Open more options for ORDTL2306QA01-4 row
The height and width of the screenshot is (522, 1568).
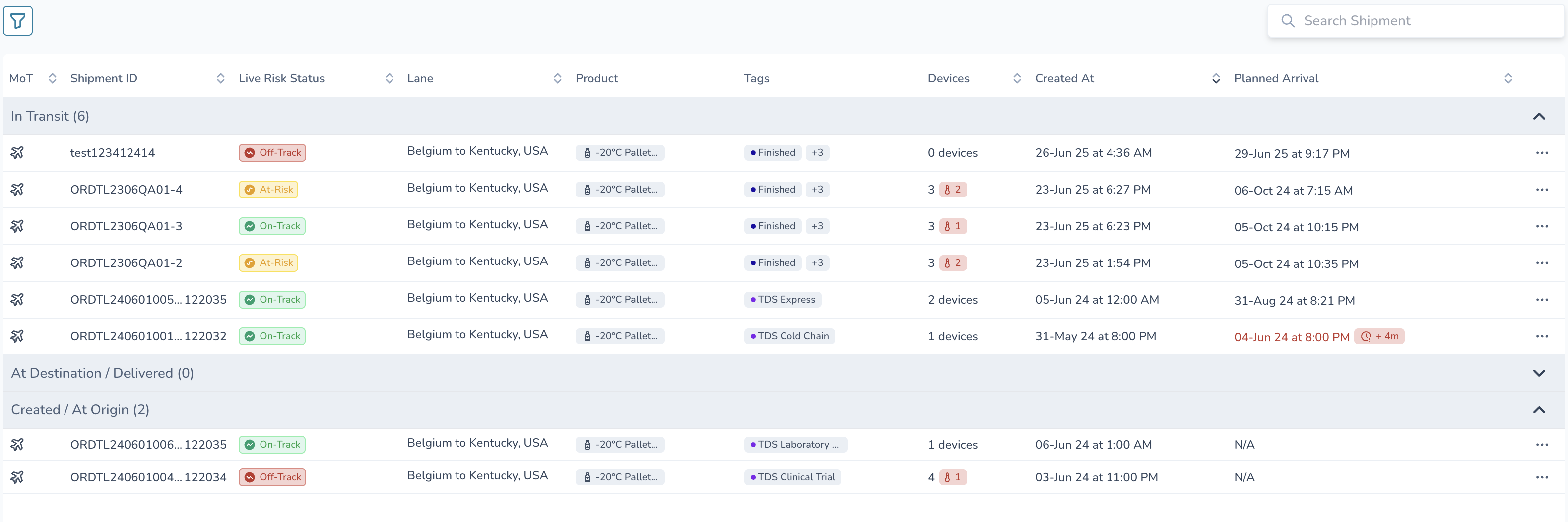click(1541, 189)
